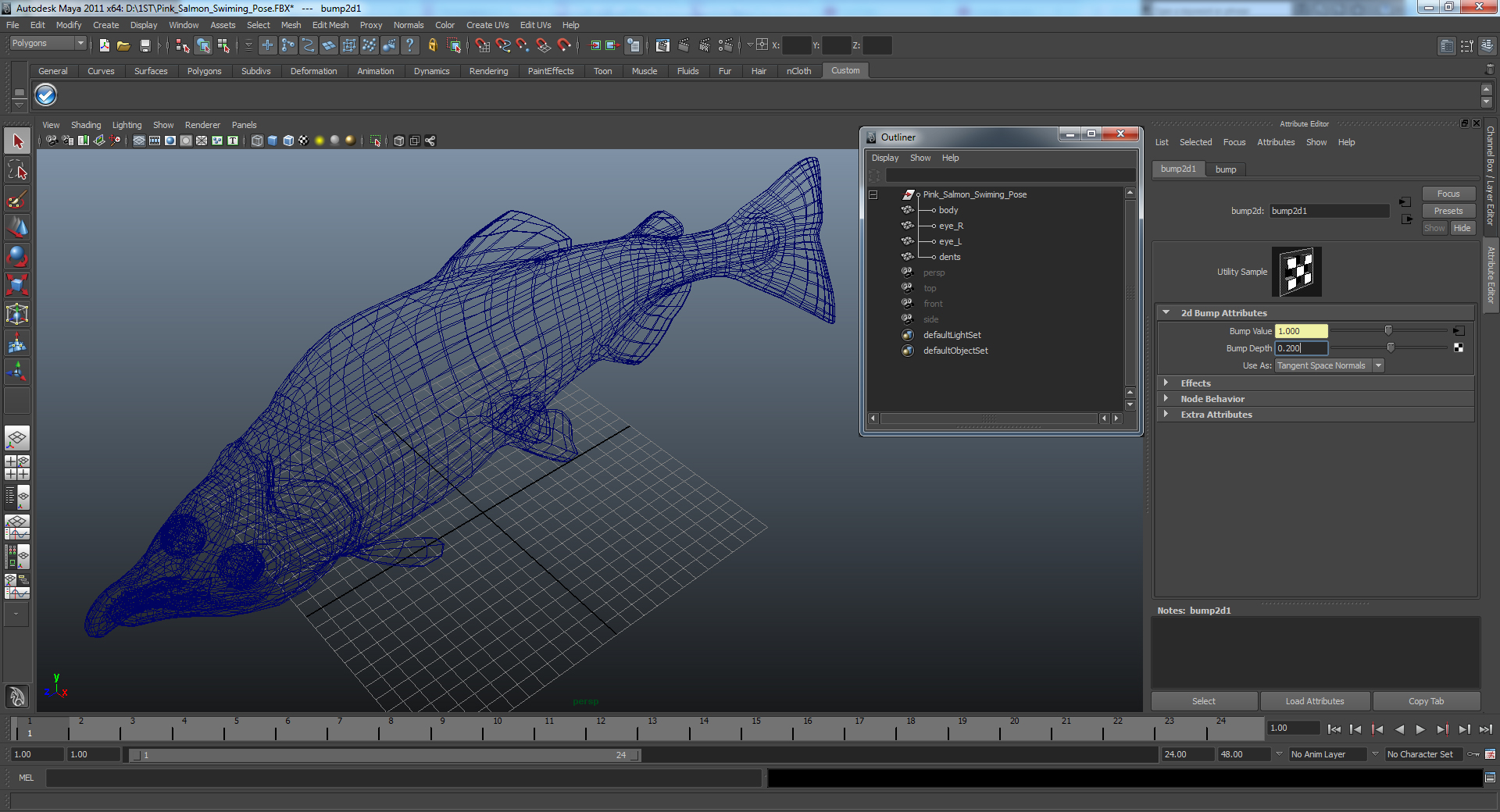Select the Universal Manipulator tool
The image size is (1500, 812).
pyautogui.click(x=17, y=314)
